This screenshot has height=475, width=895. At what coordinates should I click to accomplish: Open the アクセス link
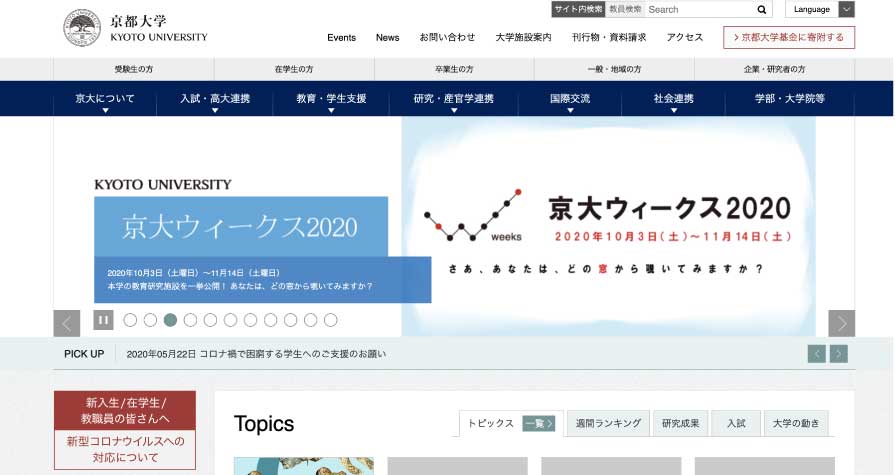pyautogui.click(x=684, y=38)
